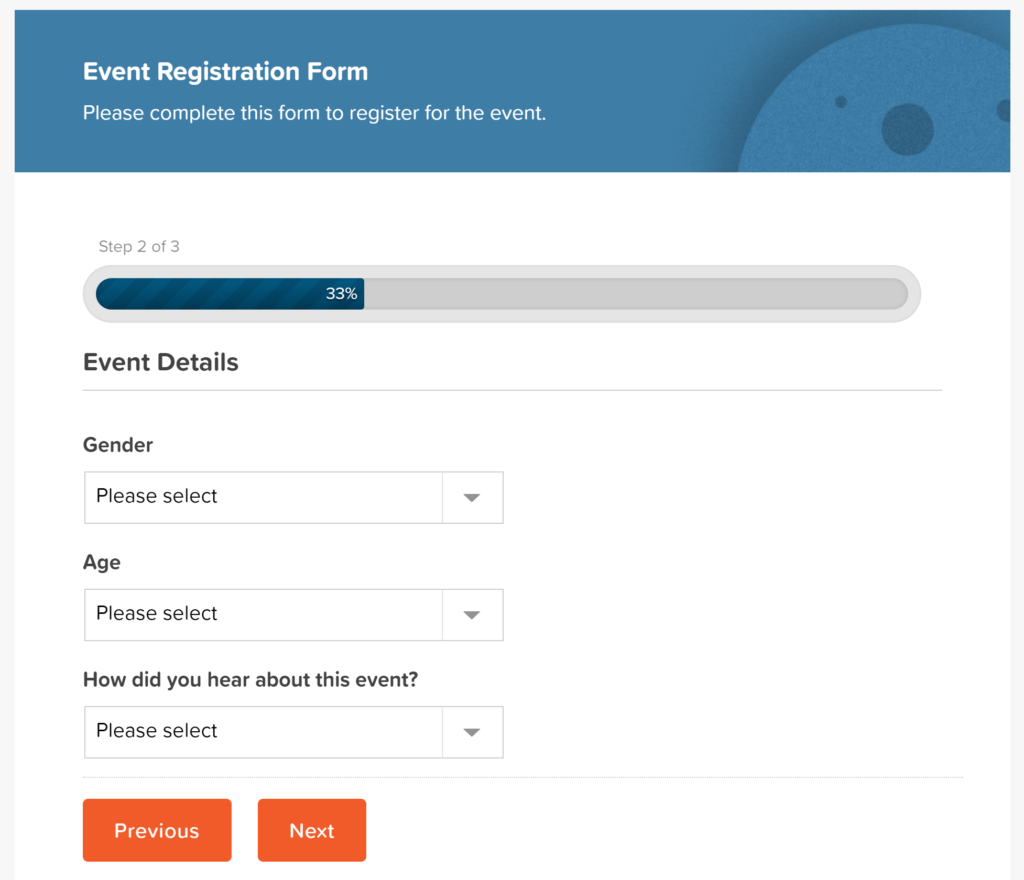Screen dimensions: 1024x880
Task: Click the form subtitle text in the header
Action: click(x=313, y=113)
